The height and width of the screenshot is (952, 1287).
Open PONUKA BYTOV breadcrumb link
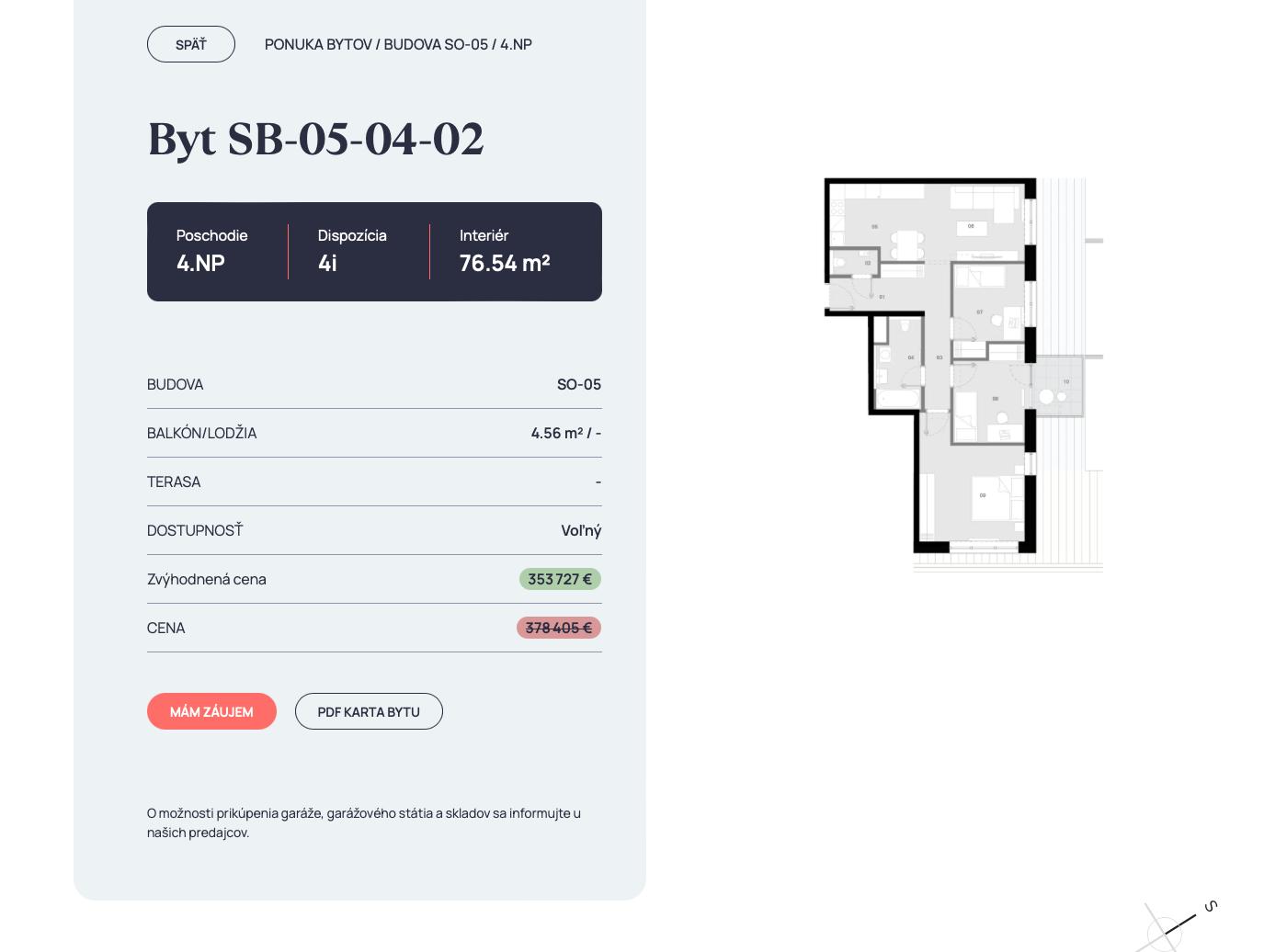tap(318, 44)
